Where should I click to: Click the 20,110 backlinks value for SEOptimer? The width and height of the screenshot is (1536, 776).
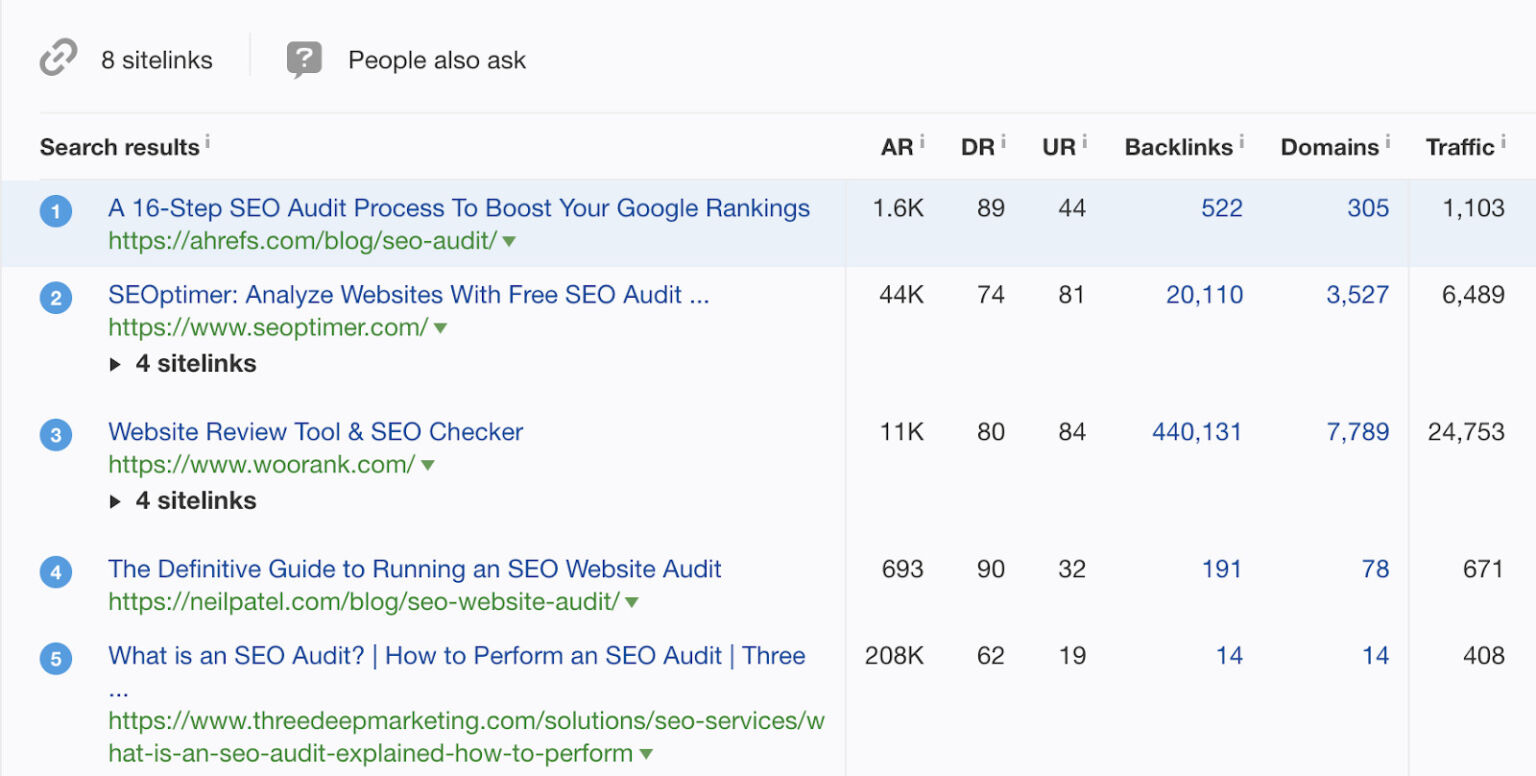click(x=1204, y=295)
